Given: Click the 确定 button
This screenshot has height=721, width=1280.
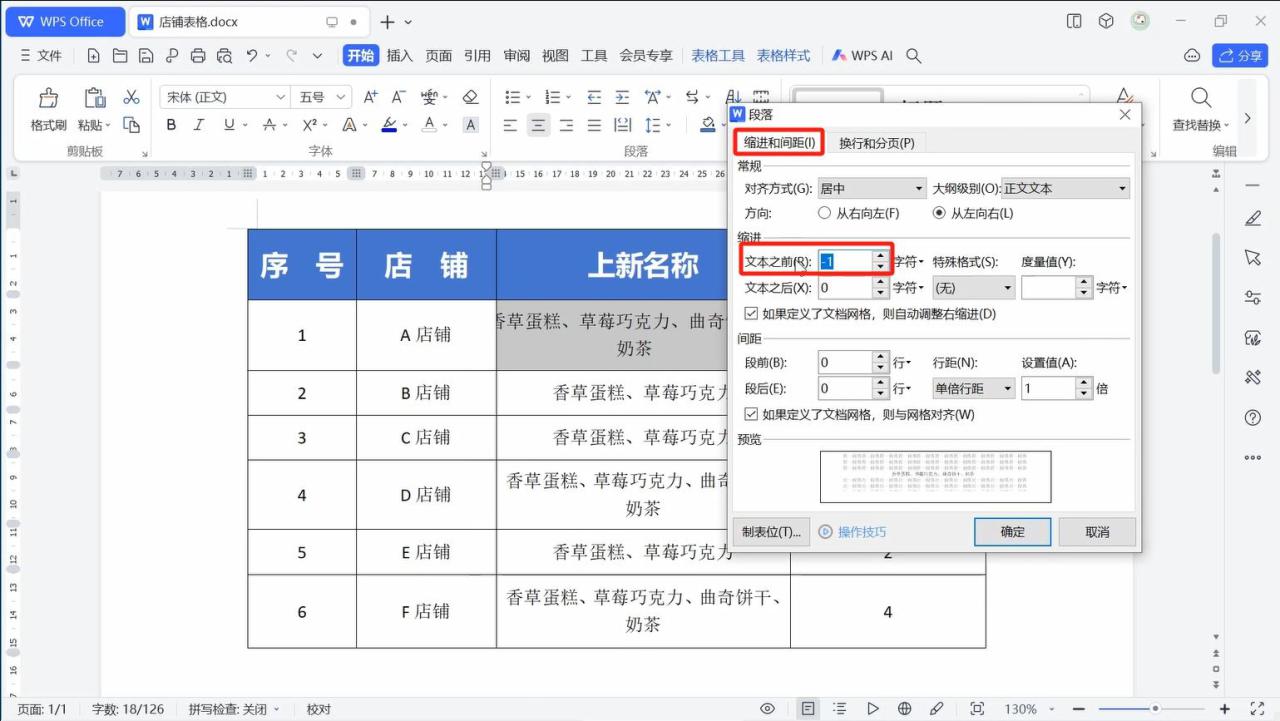Looking at the screenshot, I should click(x=1012, y=532).
